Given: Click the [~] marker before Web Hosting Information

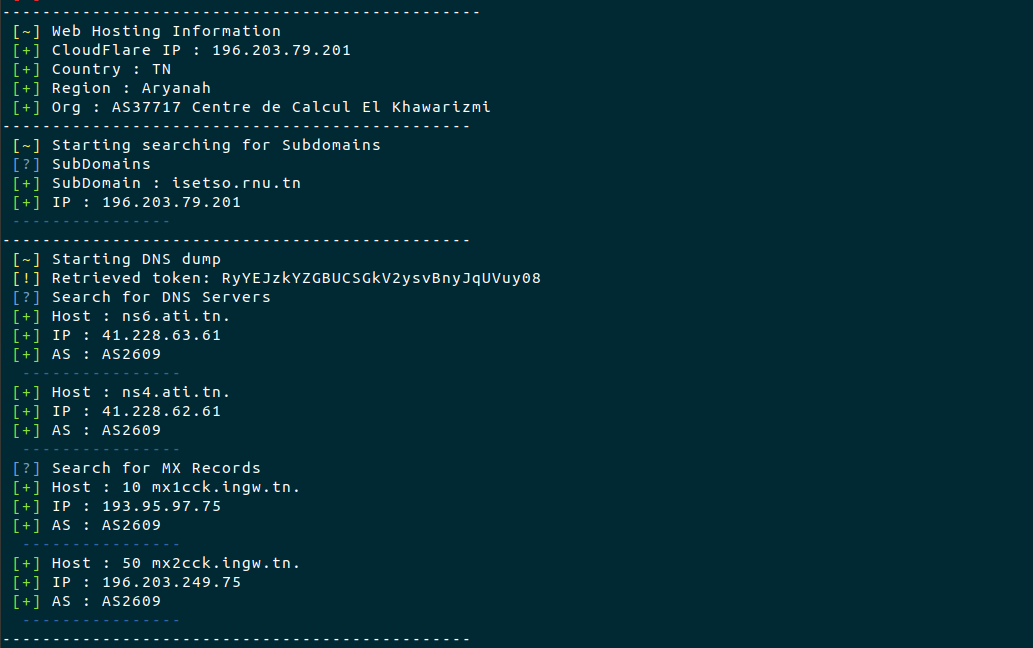Looking at the screenshot, I should 26,32.
